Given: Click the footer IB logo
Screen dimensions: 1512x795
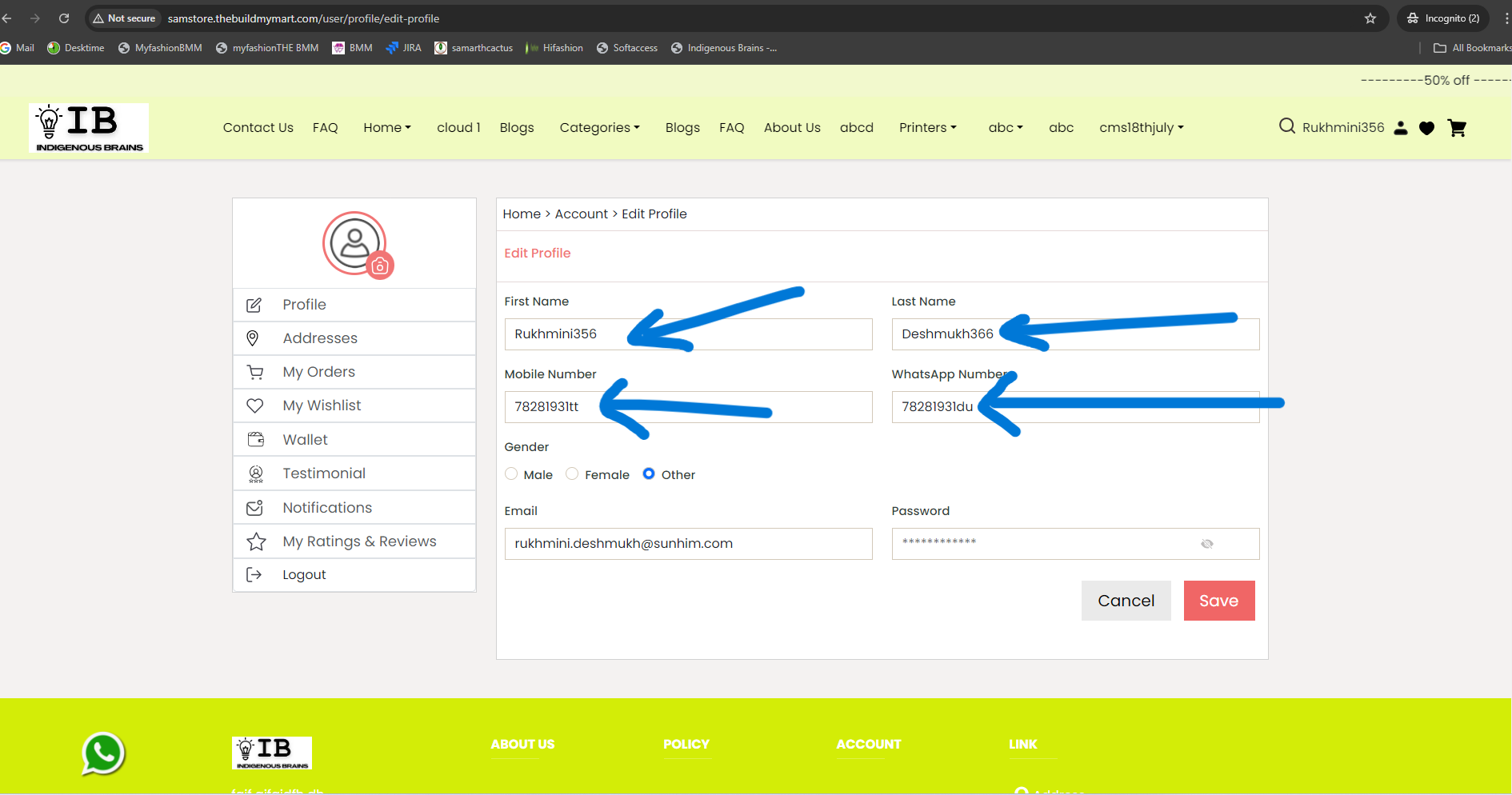Looking at the screenshot, I should [272, 753].
